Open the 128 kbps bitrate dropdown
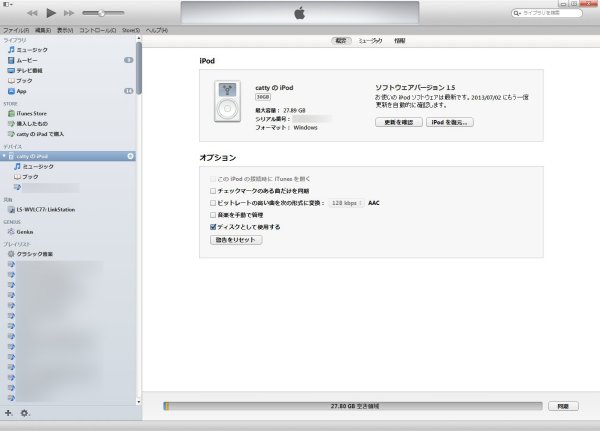Screen dimensions: 600x431 (x=346, y=203)
